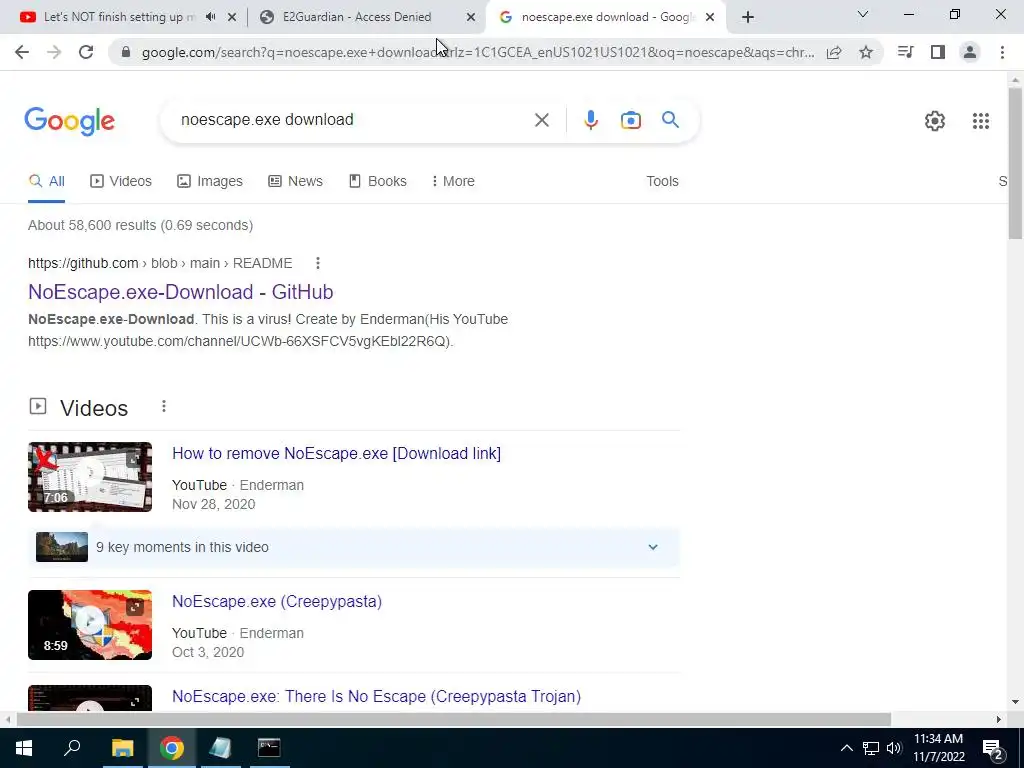The height and width of the screenshot is (768, 1024).
Task: Open the notification center icon
Action: 993,748
